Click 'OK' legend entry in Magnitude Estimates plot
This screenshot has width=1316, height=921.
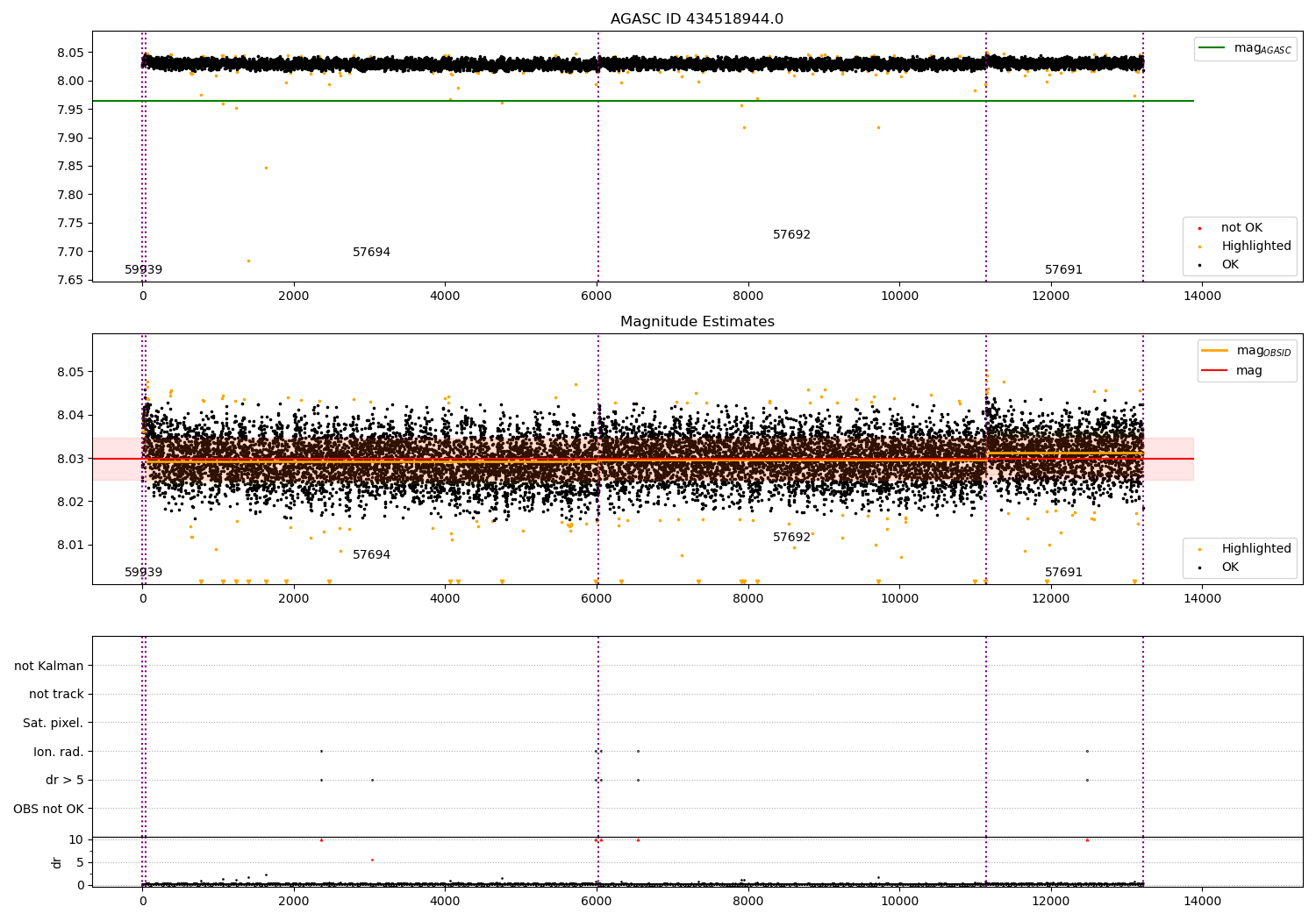click(1230, 568)
